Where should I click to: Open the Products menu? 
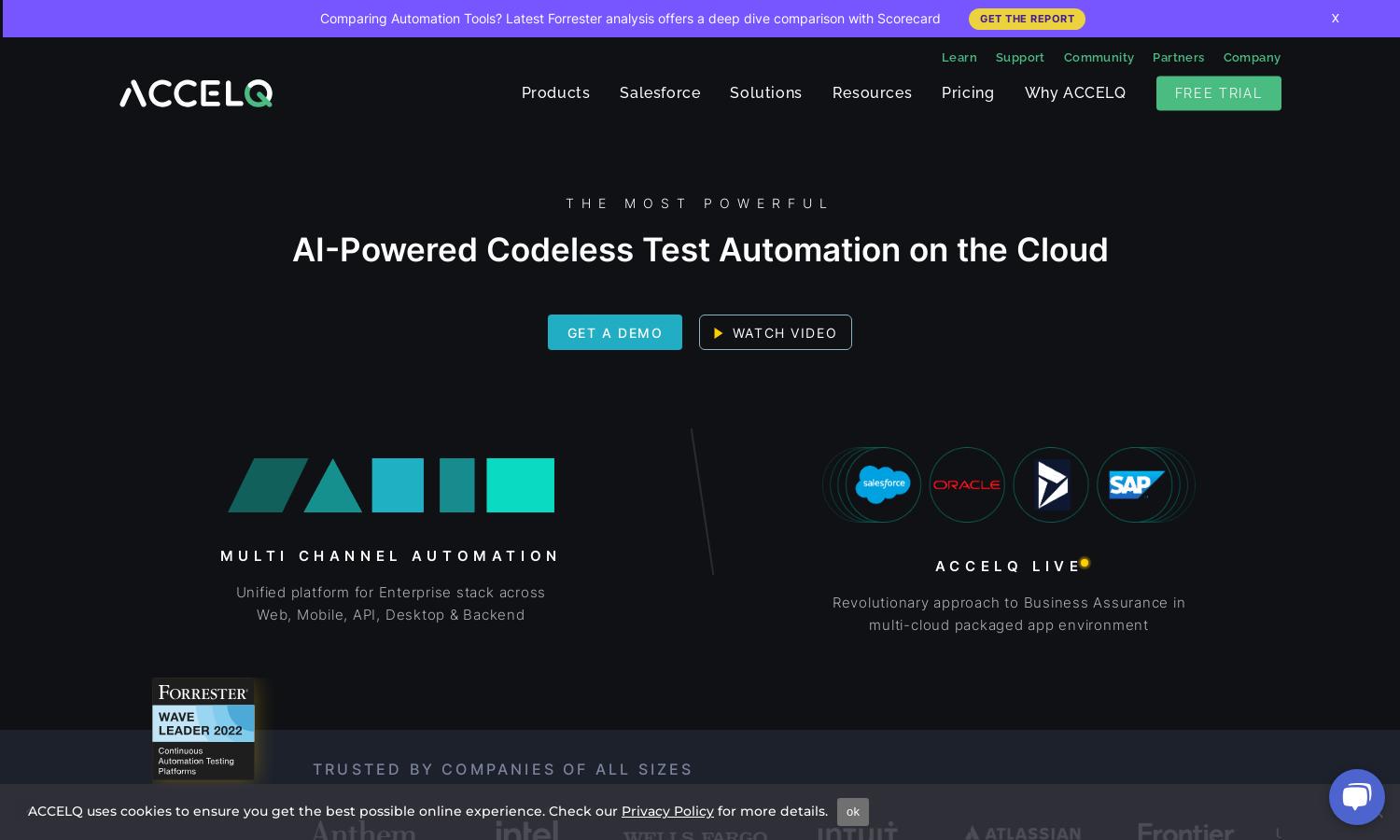pos(555,92)
